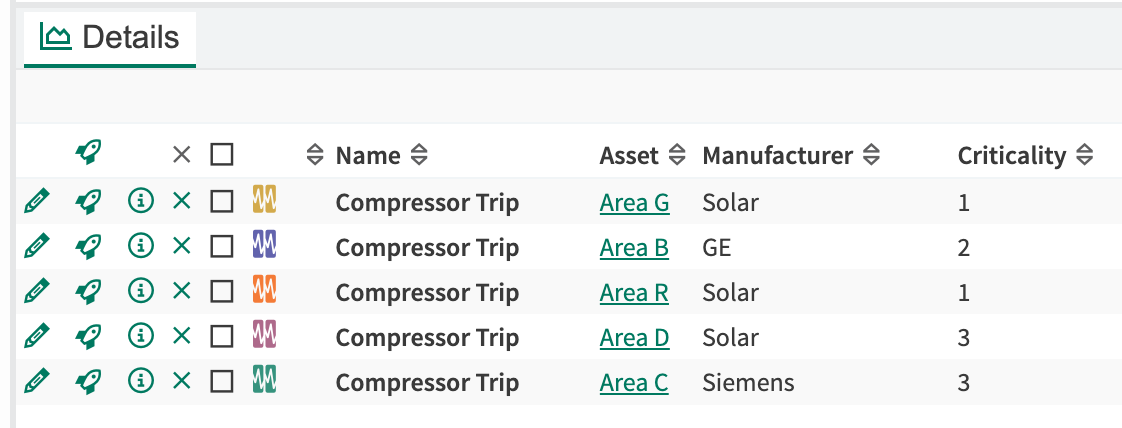
Task: Tick the select-all checkbox in the header
Action: [222, 154]
